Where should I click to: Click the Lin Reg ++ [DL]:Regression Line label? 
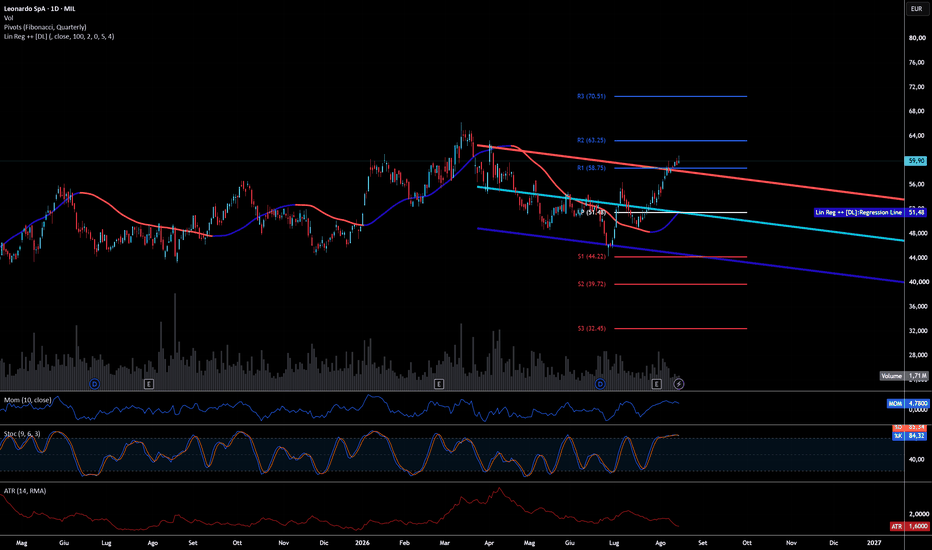click(x=858, y=212)
